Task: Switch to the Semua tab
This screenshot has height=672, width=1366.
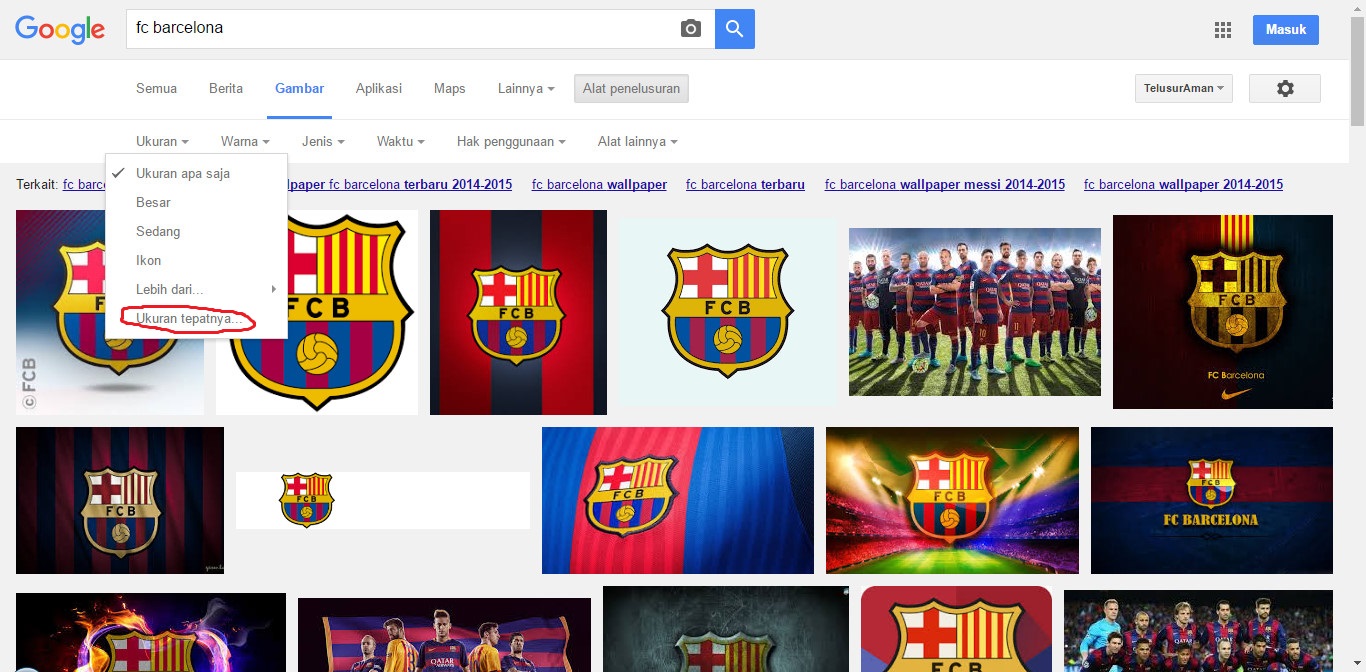Action: click(156, 88)
